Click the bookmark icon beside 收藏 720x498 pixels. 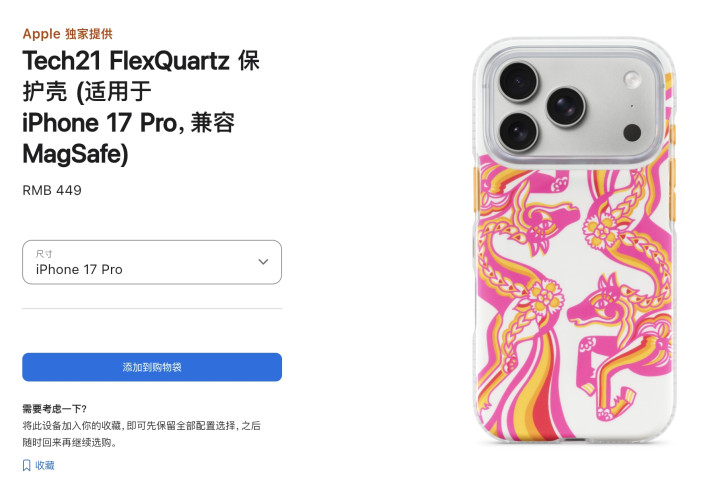27,465
